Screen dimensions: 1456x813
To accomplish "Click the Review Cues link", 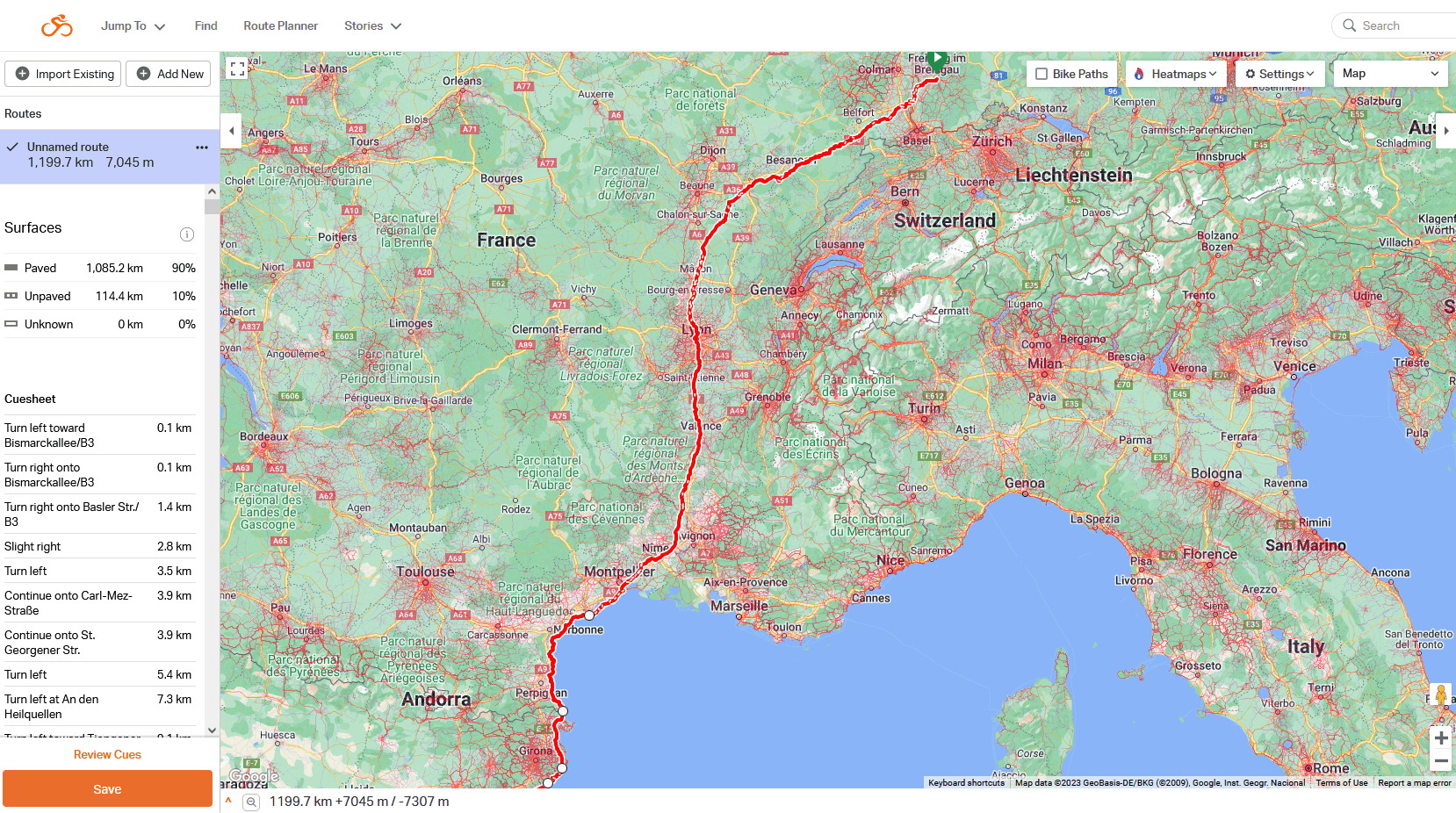I will 107,754.
